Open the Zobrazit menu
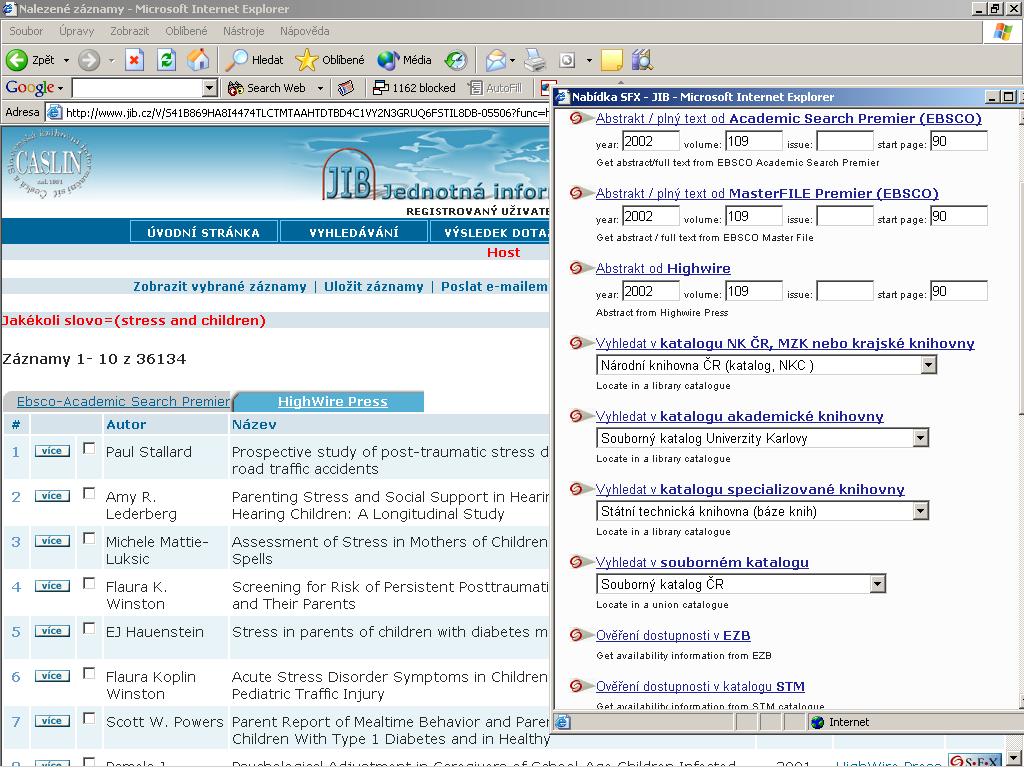This screenshot has height=768, width=1024. coord(129,31)
